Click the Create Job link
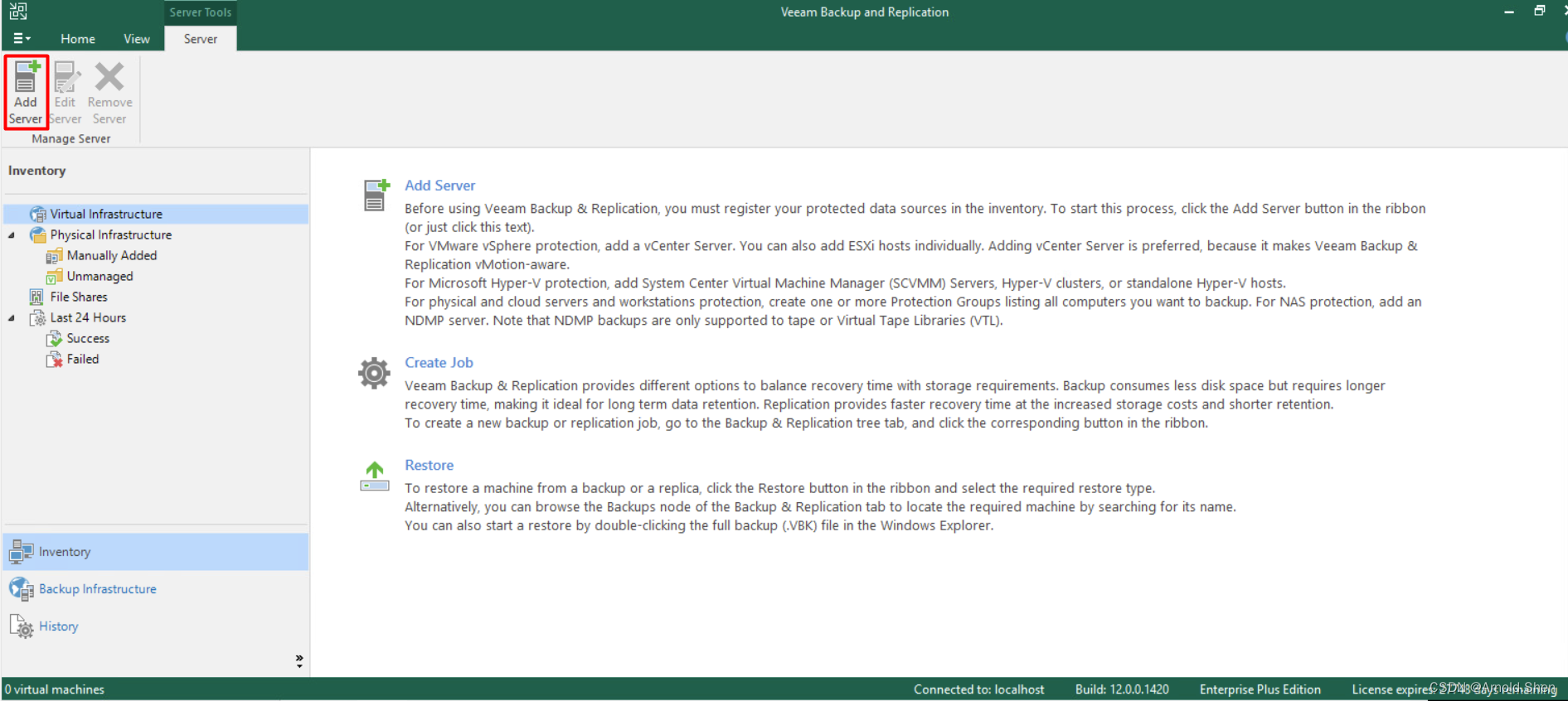 [439, 363]
